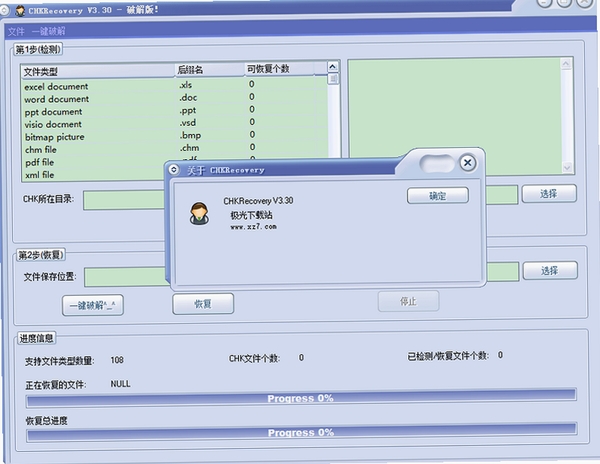600x464 pixels.
Task: Click the 确定 button in About dialog
Action: (x=438, y=196)
